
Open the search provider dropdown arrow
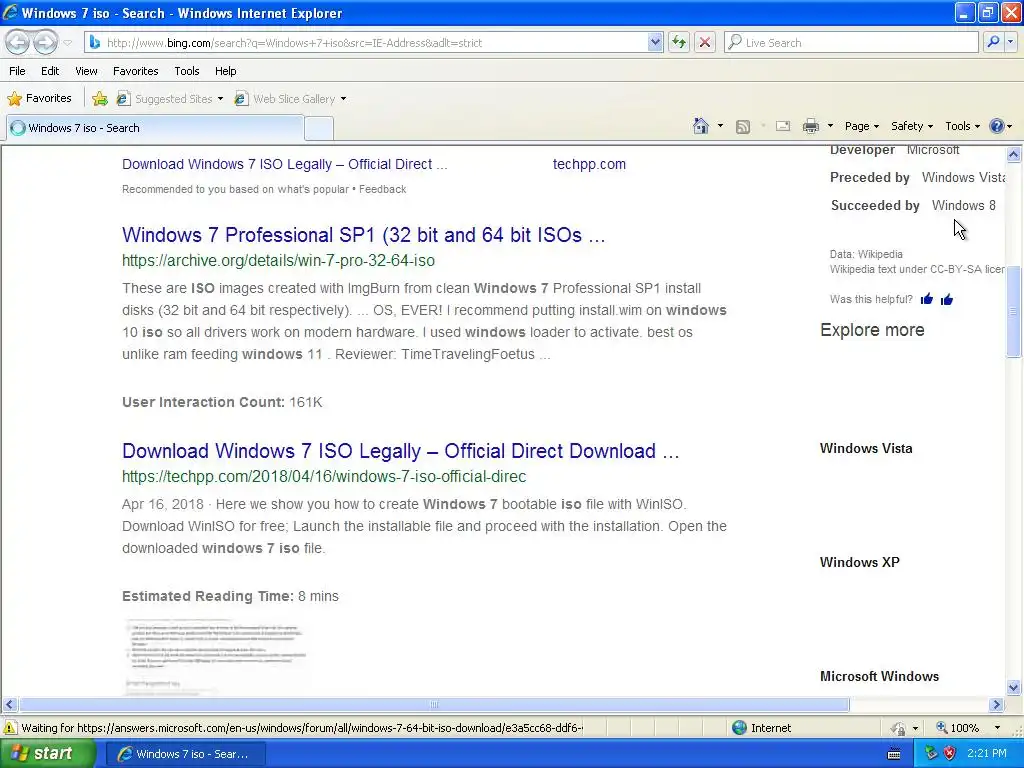(1010, 42)
